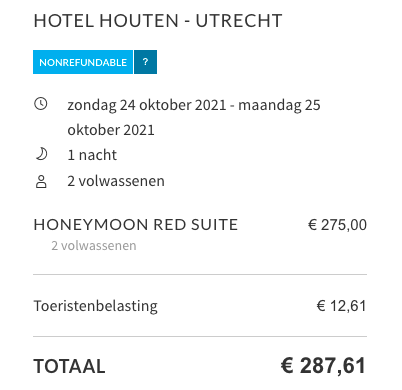This screenshot has width=402, height=390.
Task: Click the € 287,61 total amount
Action: (x=323, y=365)
